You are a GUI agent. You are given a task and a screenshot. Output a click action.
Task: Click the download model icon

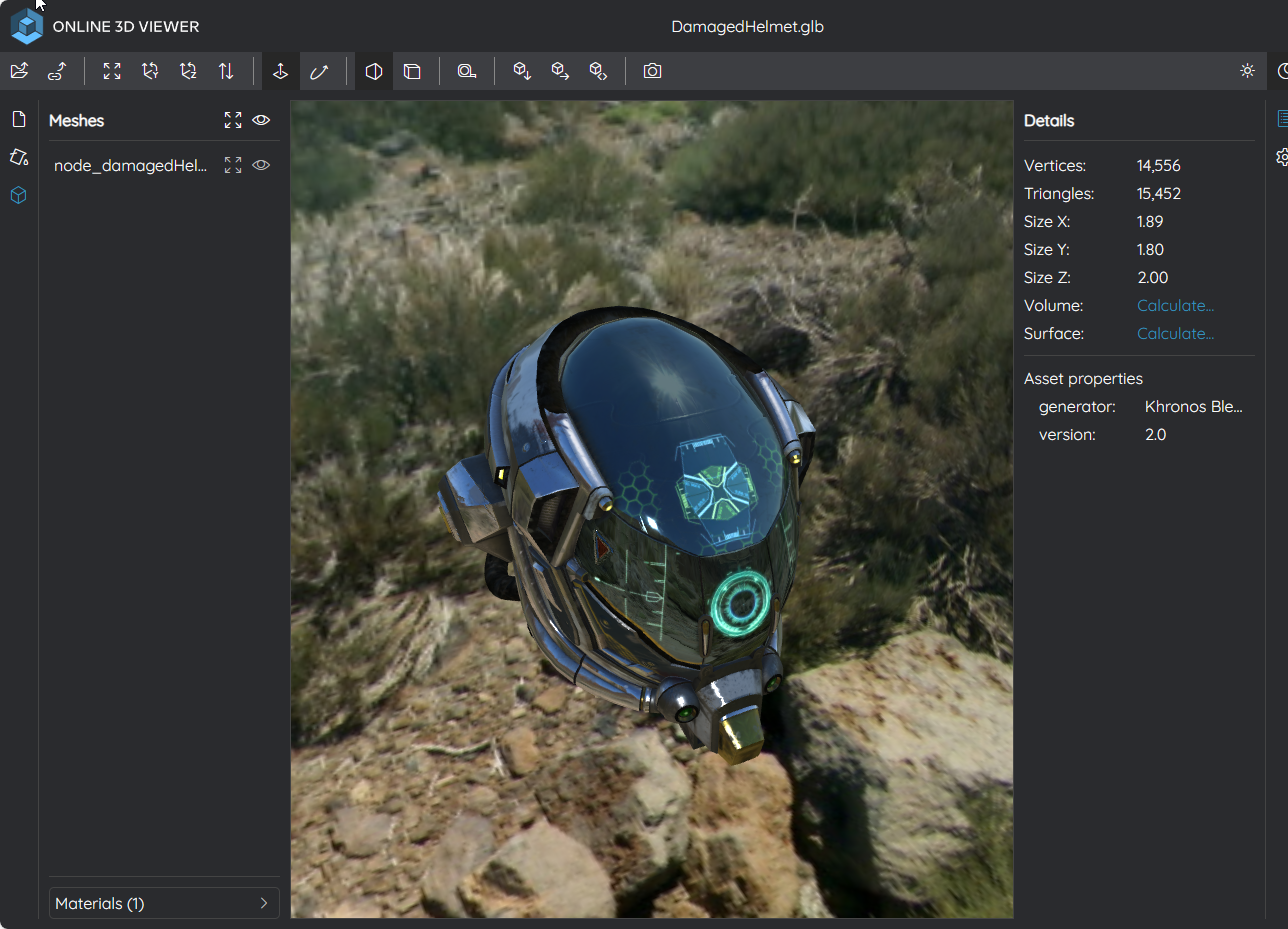(x=522, y=71)
